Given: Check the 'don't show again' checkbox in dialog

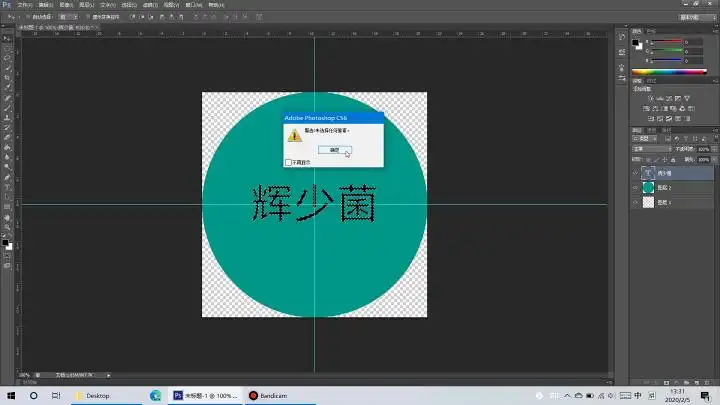Looking at the screenshot, I should (288, 162).
